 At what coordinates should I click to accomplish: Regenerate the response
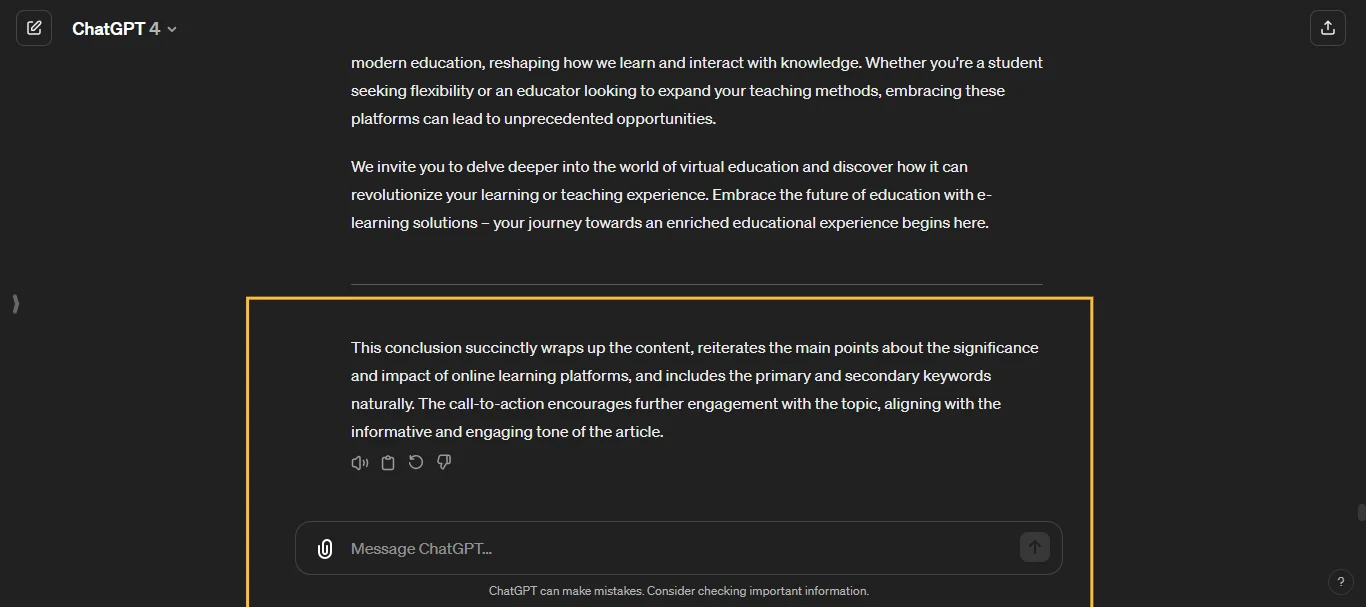415,462
